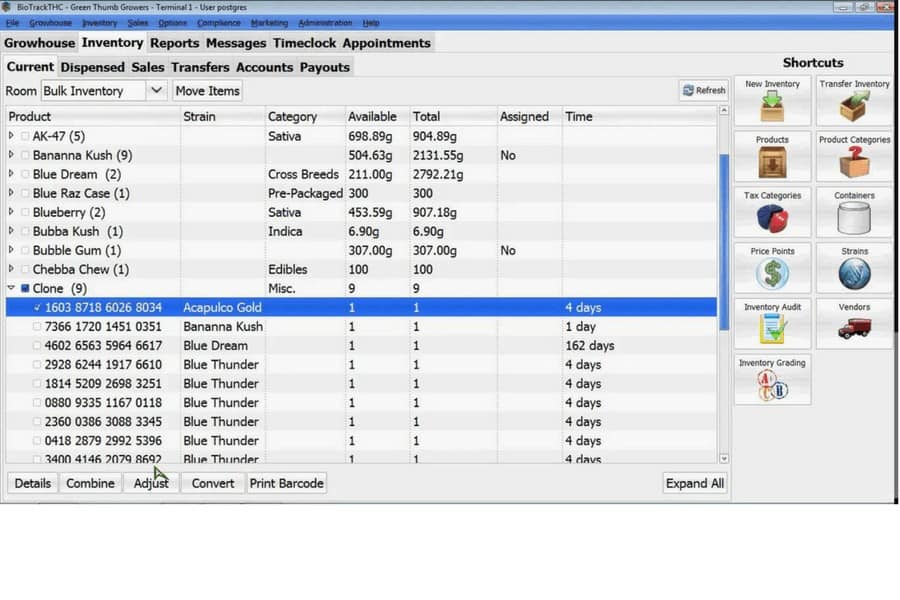Uncheck the Clone (9) group checkbox
The width and height of the screenshot is (900, 600).
25,288
